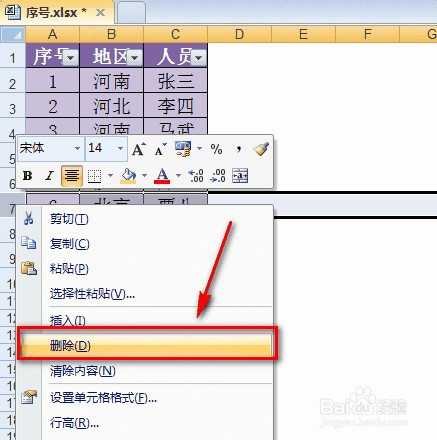Apply Comma Style format
This screenshot has height=440, width=437.
pos(239,148)
